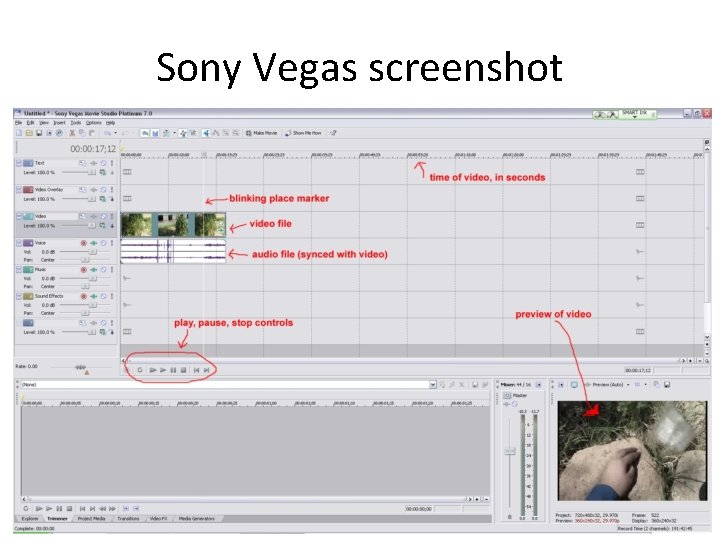Click the Open folder toolbar icon

[x=29, y=133]
